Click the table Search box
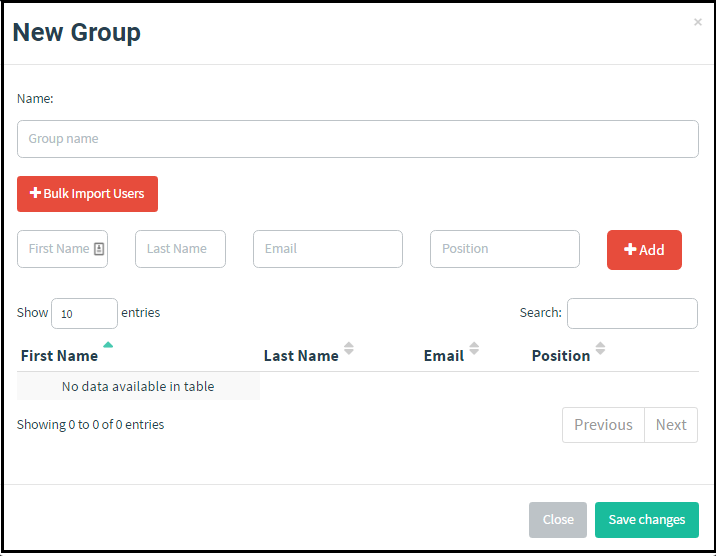Screen dimensions: 716x556 [632, 313]
